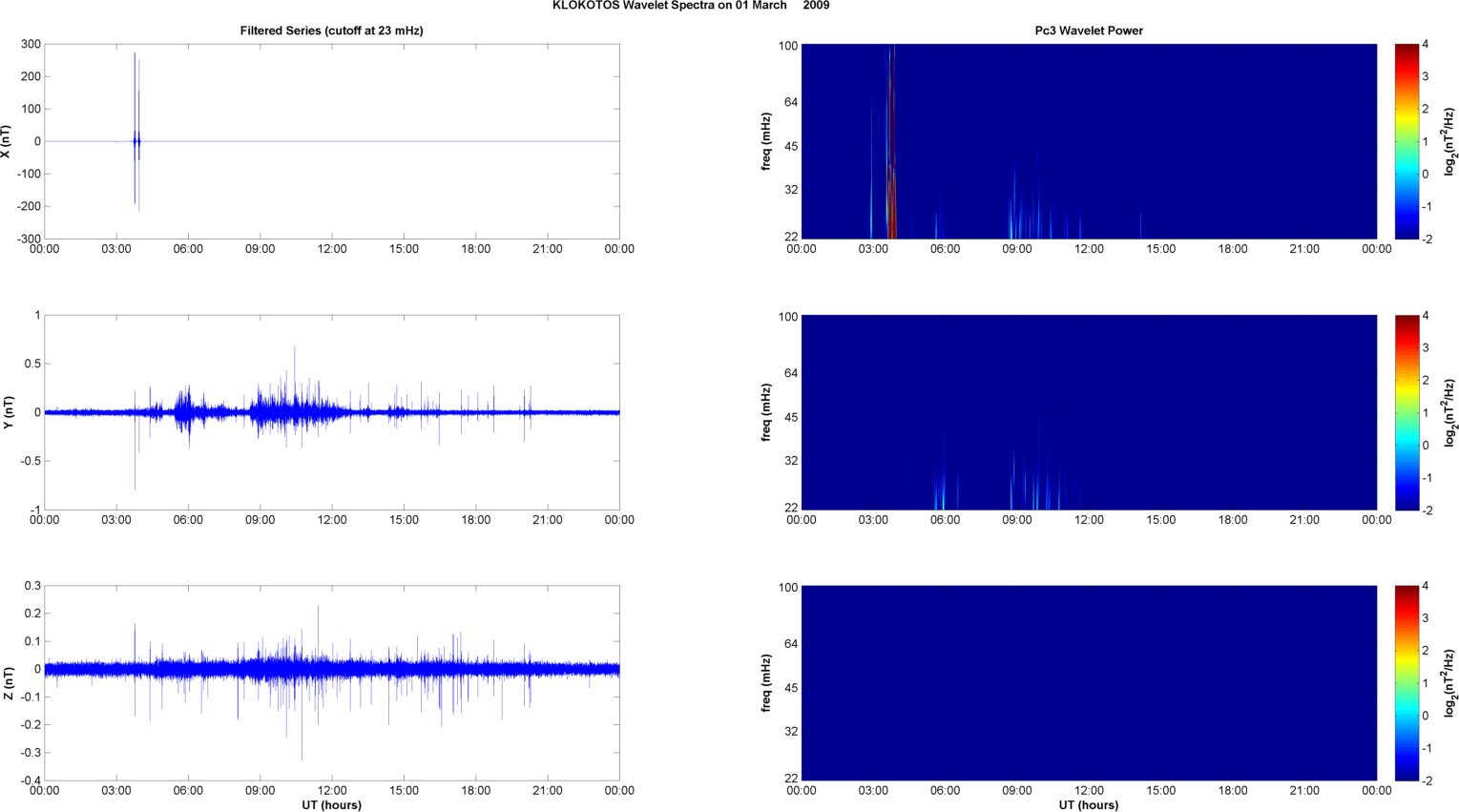Click the large spike in the X (nT) series

(x=136, y=134)
